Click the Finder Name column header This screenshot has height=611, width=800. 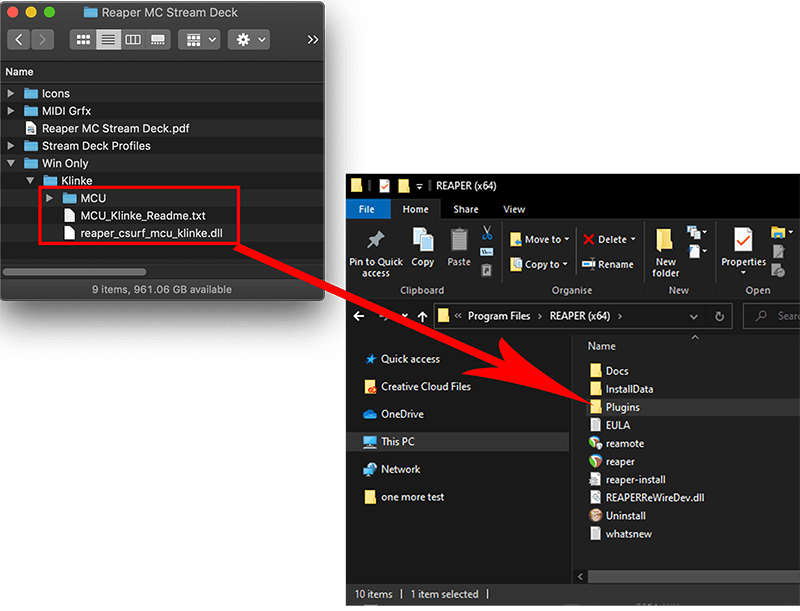(x=19, y=72)
